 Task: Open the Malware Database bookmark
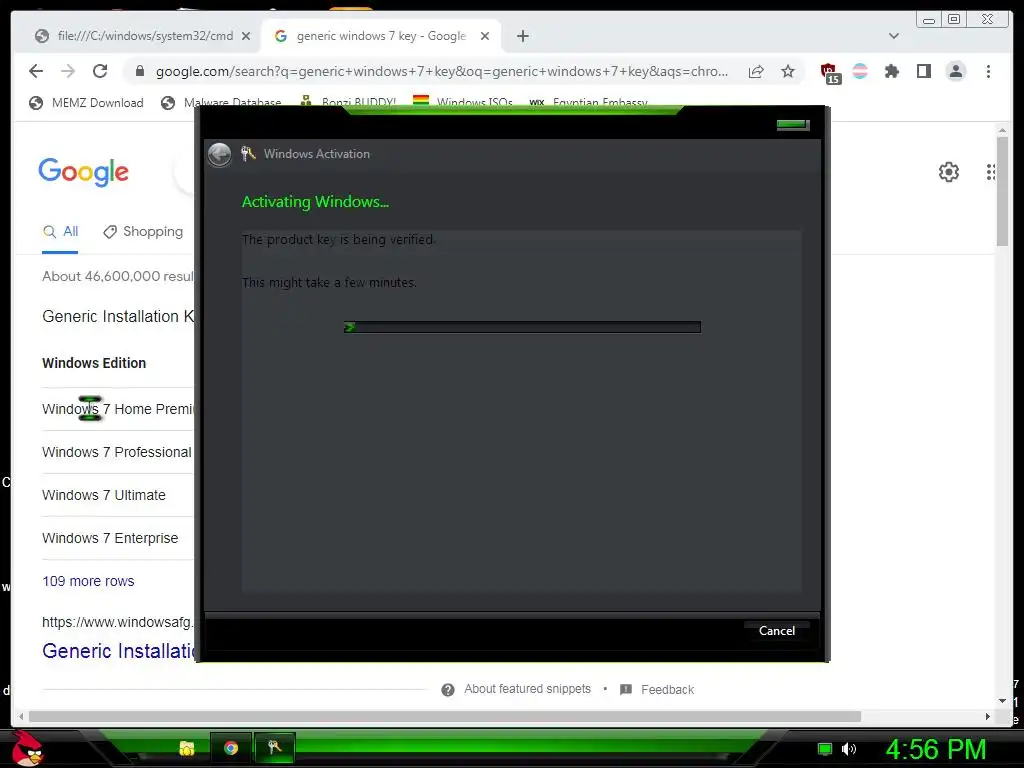[x=221, y=103]
